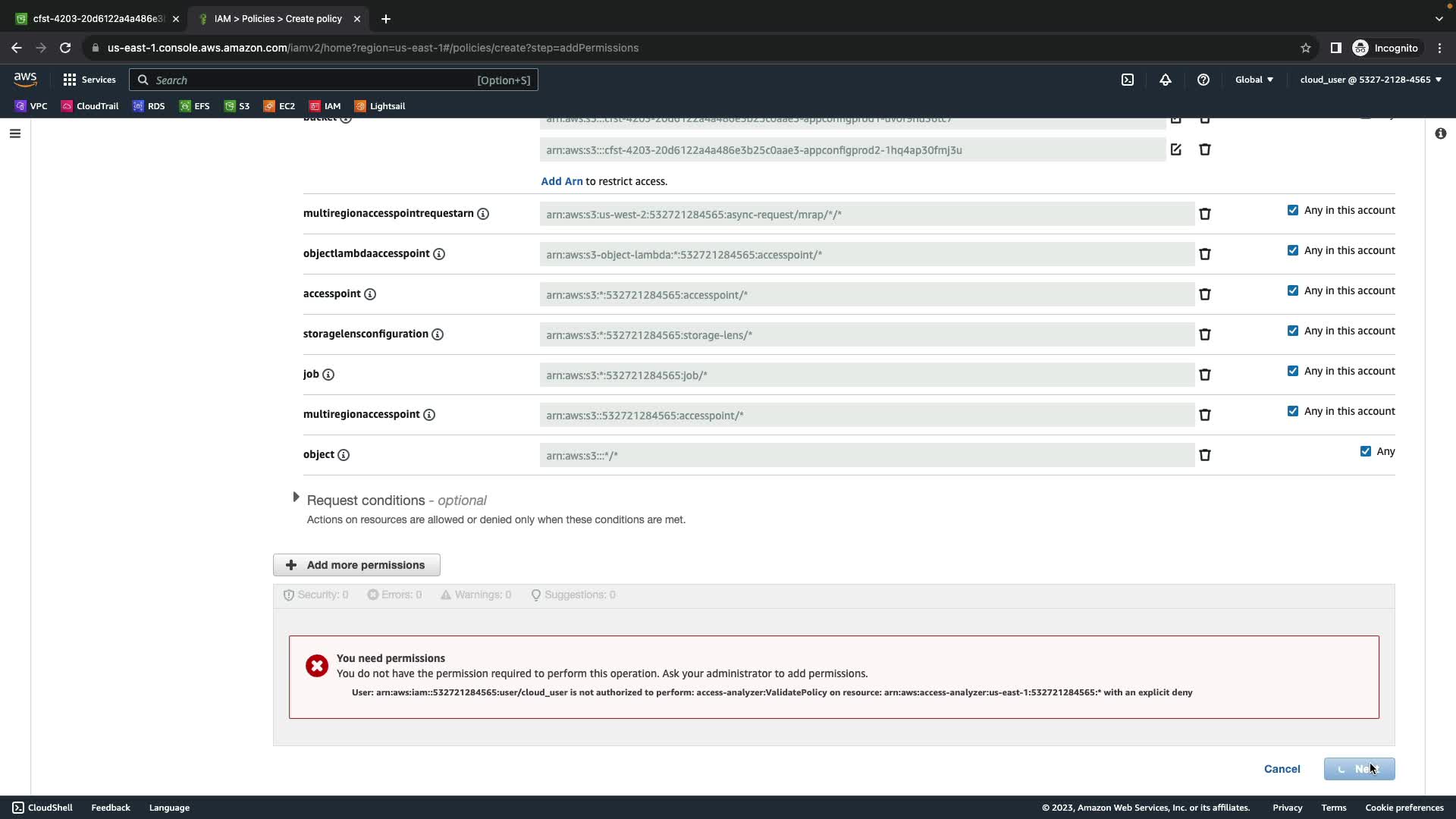Image resolution: width=1456 pixels, height=819 pixels.
Task: Open AWS support help icon
Action: (1203, 80)
